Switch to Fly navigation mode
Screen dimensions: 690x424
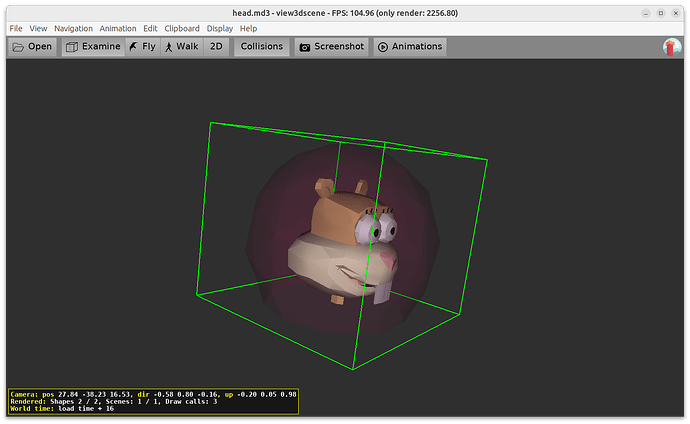(x=143, y=47)
